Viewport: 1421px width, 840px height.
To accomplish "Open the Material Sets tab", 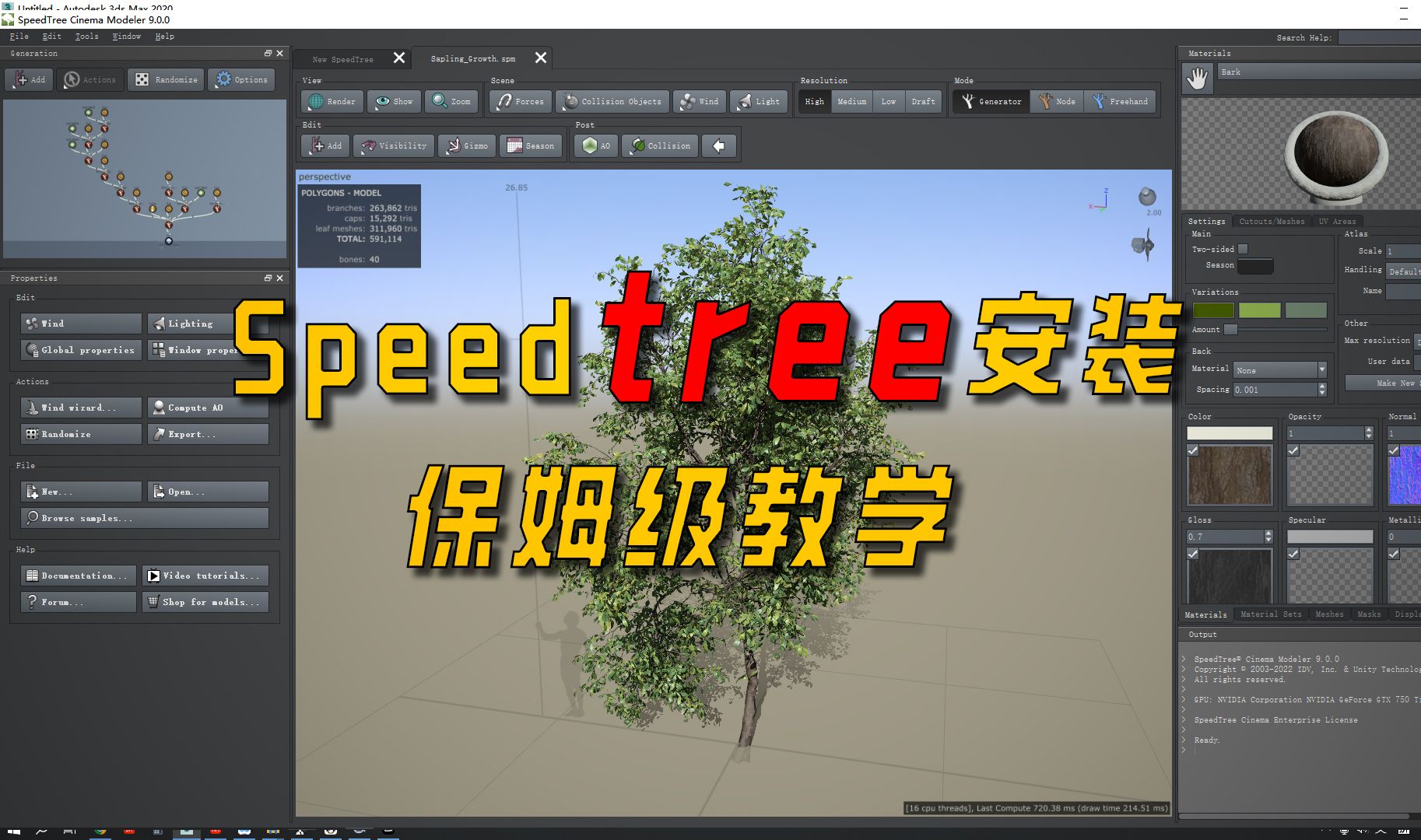I will (x=1271, y=614).
